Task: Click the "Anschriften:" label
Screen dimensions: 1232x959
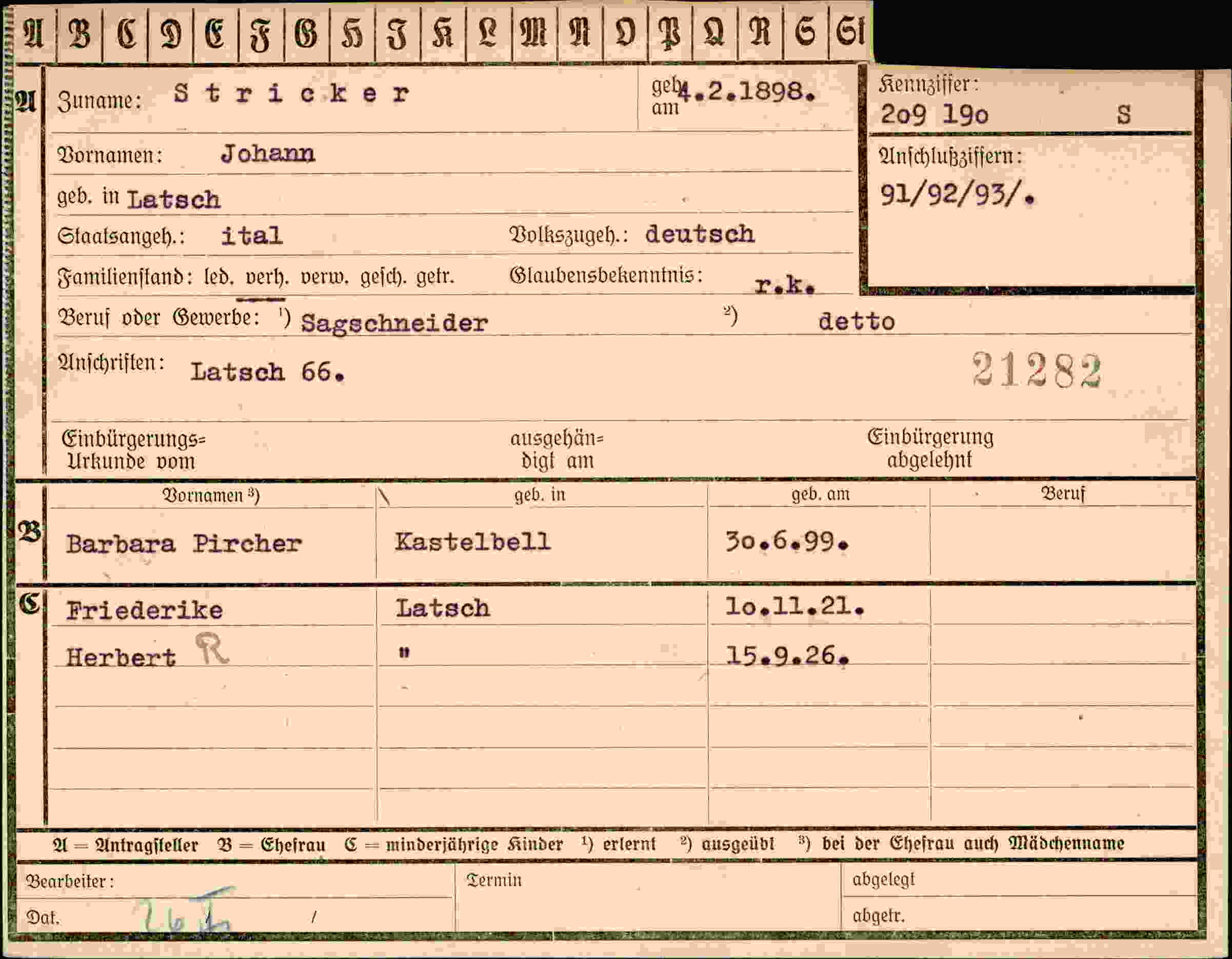Action: pyautogui.click(x=111, y=363)
